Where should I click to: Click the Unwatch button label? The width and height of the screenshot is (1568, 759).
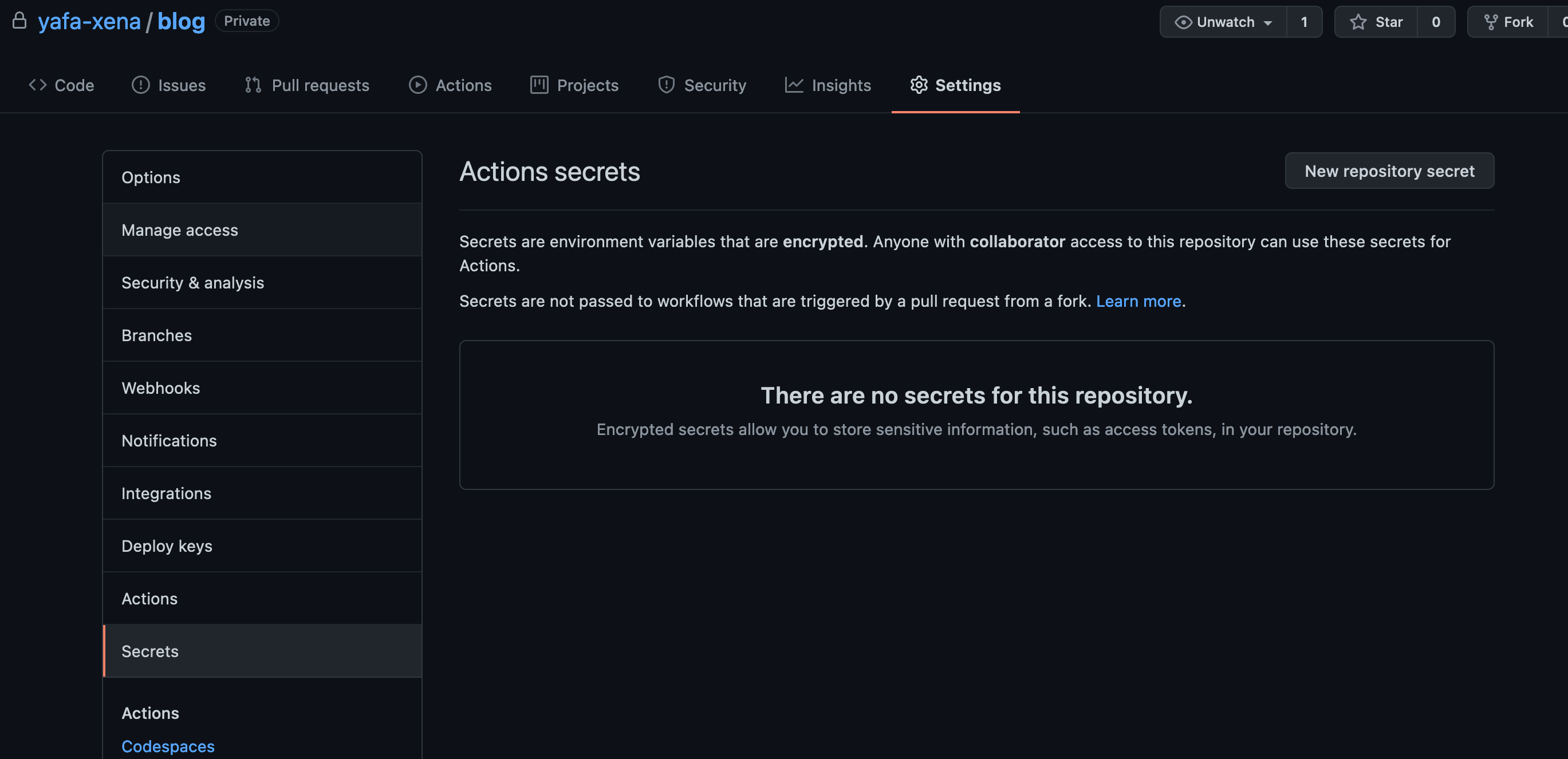click(1226, 22)
